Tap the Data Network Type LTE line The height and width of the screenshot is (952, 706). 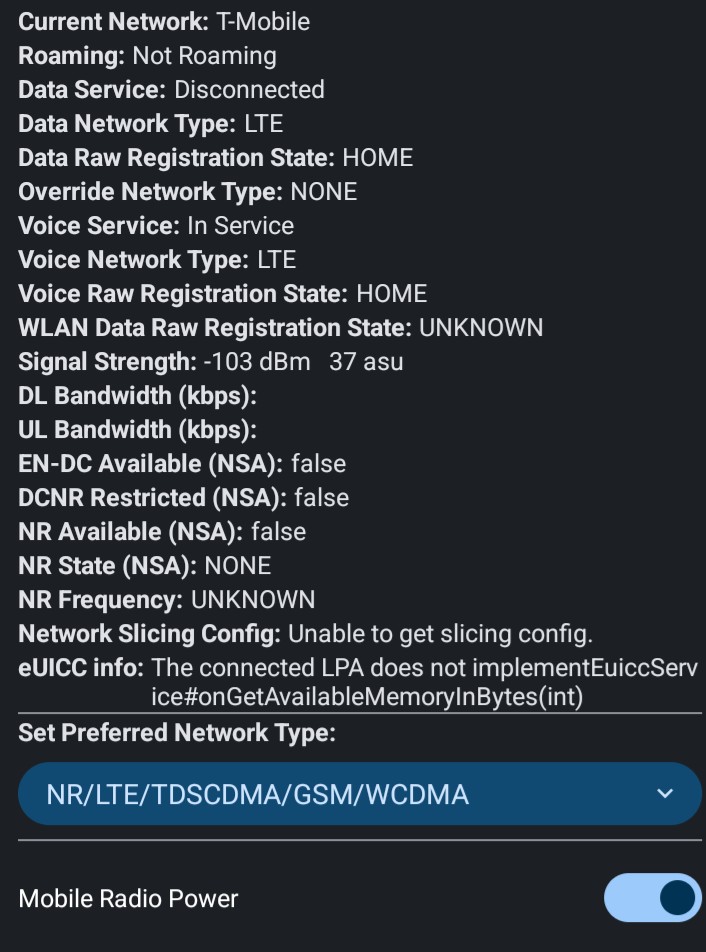pos(150,123)
